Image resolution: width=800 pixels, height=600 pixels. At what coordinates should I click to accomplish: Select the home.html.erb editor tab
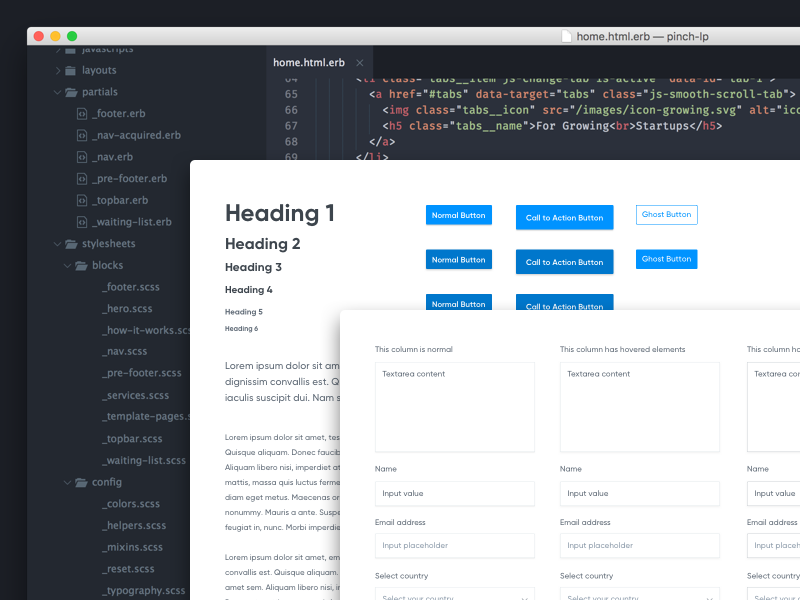(310, 61)
